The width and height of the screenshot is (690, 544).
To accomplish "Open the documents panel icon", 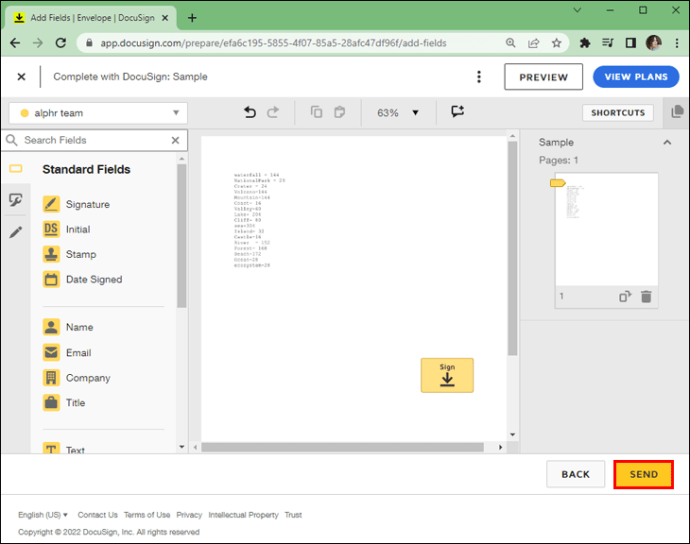I will tap(677, 112).
